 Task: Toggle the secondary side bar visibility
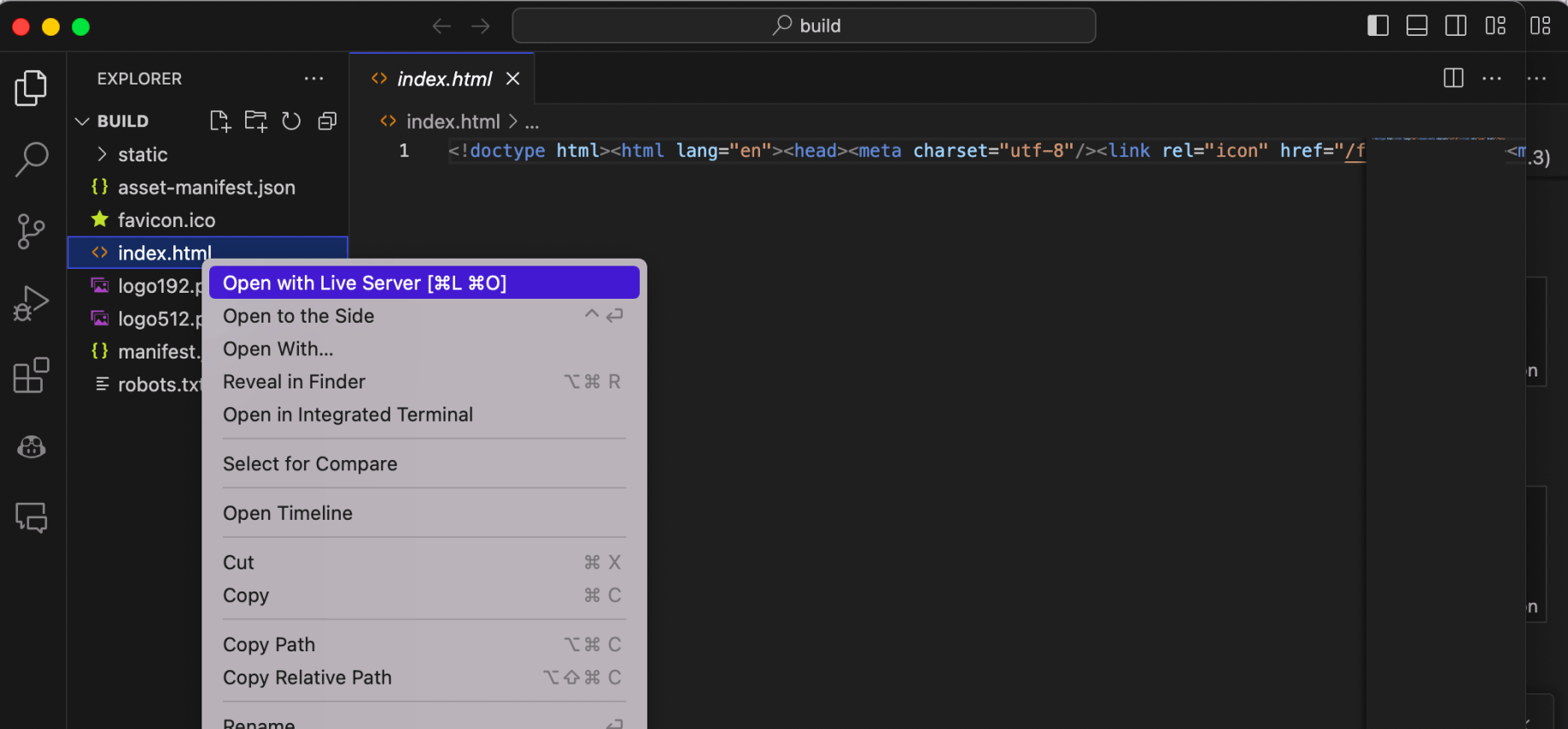pos(1455,26)
